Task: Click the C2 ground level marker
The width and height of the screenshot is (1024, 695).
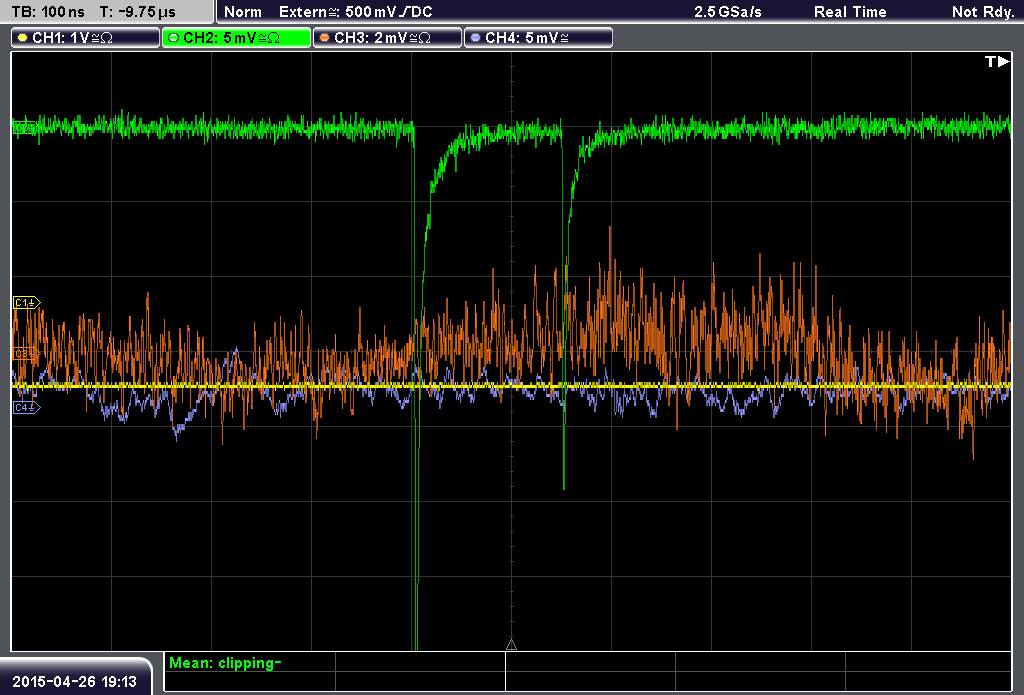Action: click(x=25, y=128)
